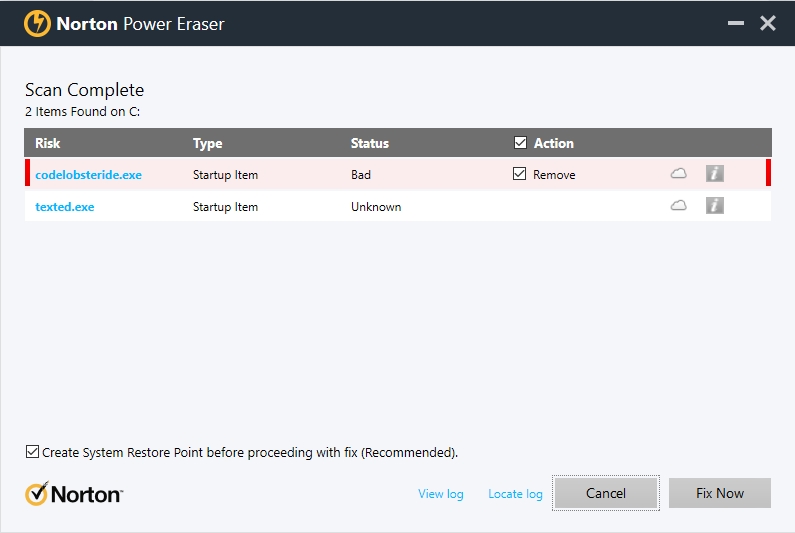The height and width of the screenshot is (533, 795).
Task: Click the Status column header
Action: click(370, 144)
